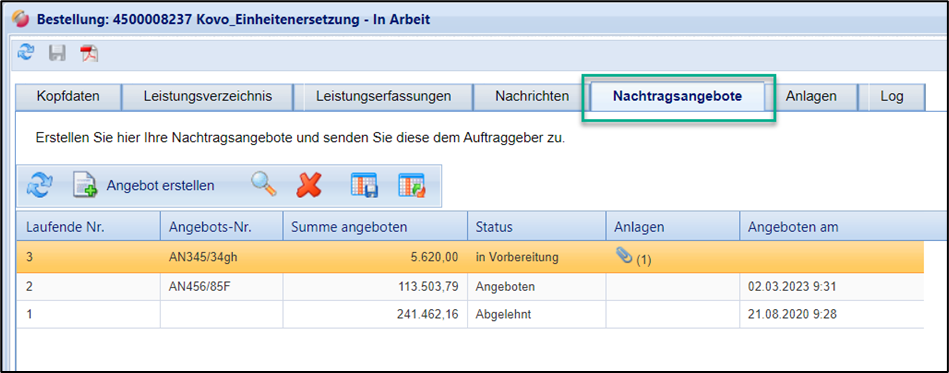Viewport: 949px width, 373px height.
Task: Select the row with offer AN456/85F
Action: point(470,287)
